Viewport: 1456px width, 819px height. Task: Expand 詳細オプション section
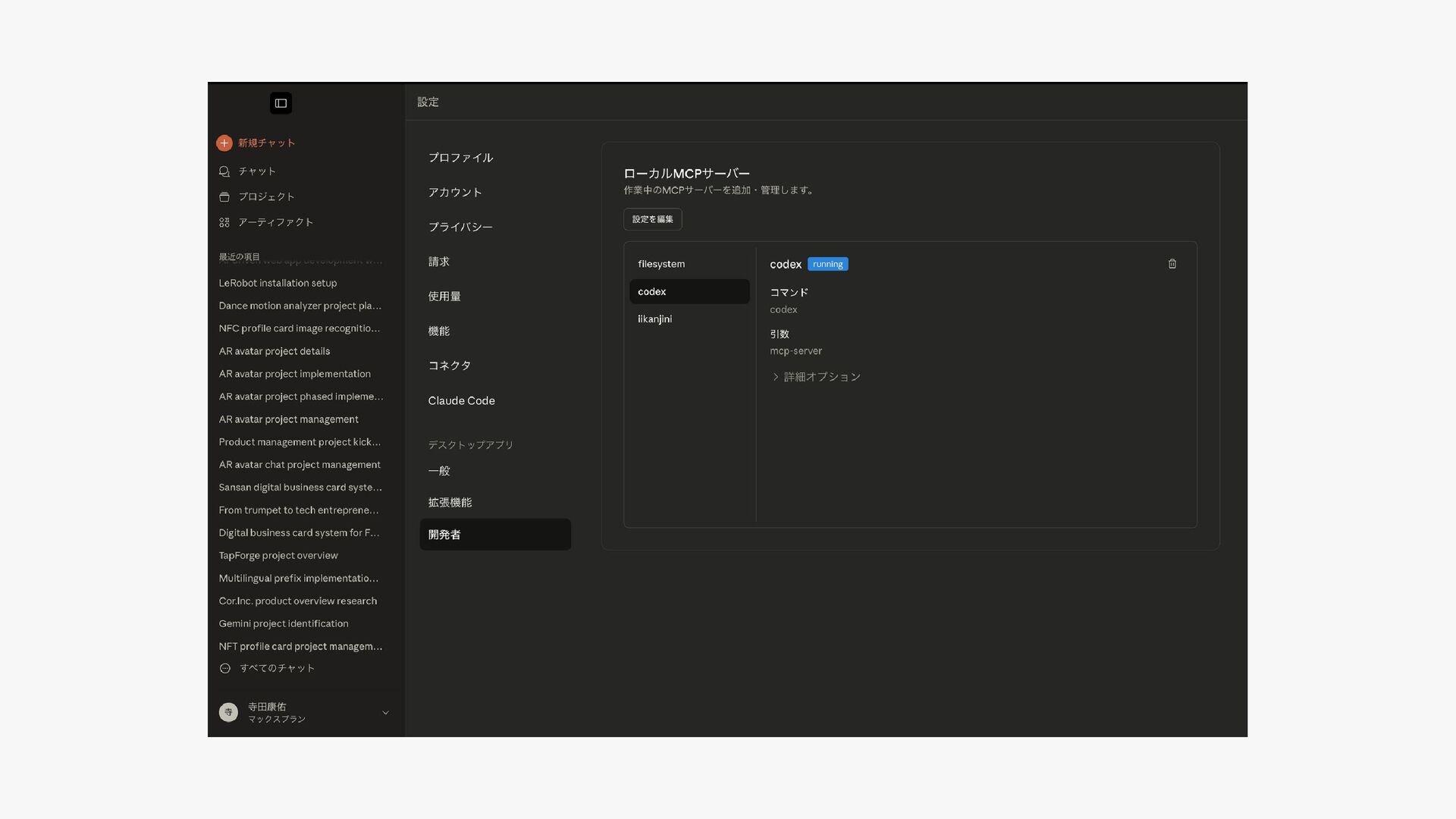816,377
